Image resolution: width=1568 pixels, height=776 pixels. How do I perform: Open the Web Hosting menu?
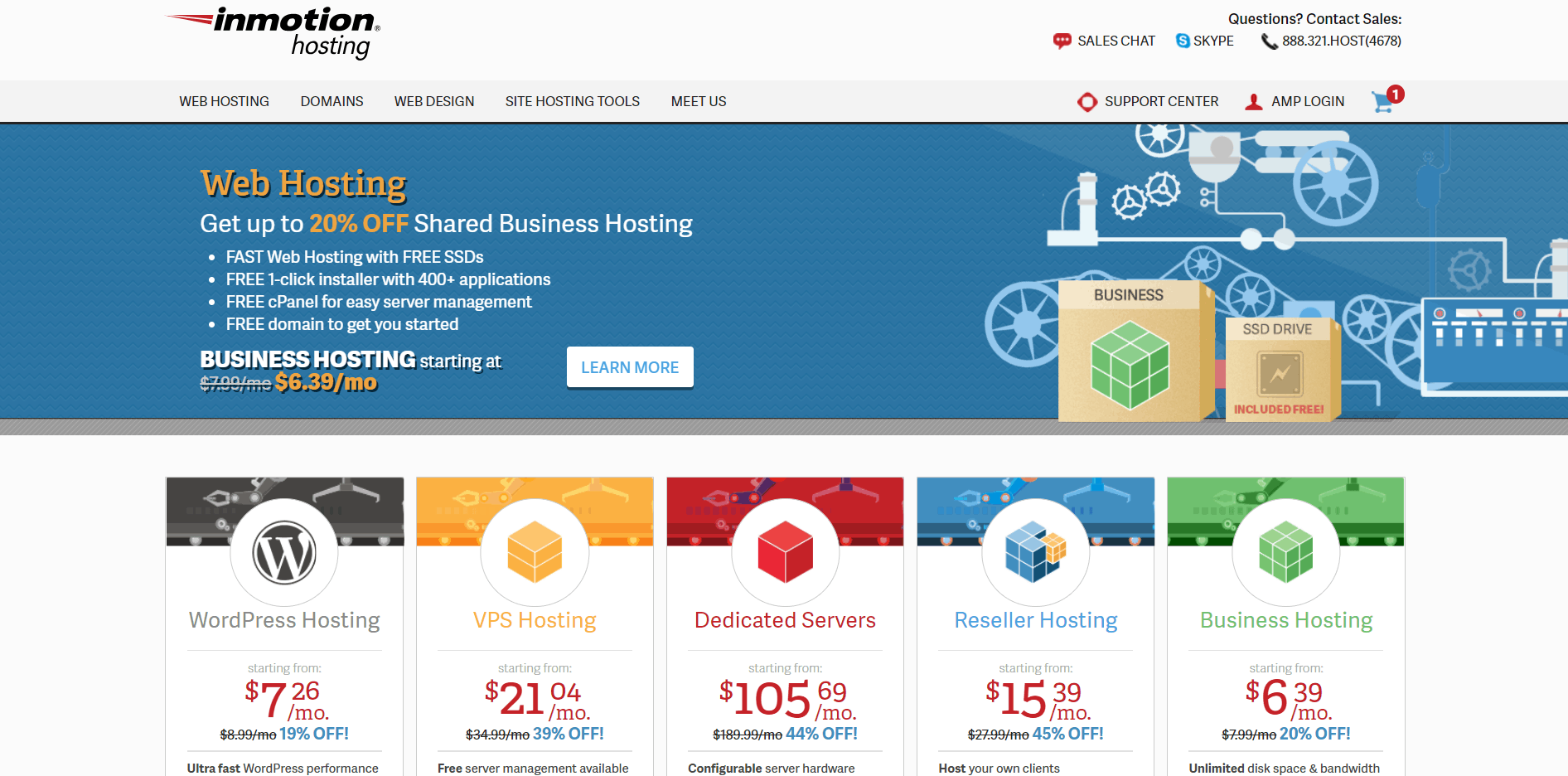click(x=224, y=101)
